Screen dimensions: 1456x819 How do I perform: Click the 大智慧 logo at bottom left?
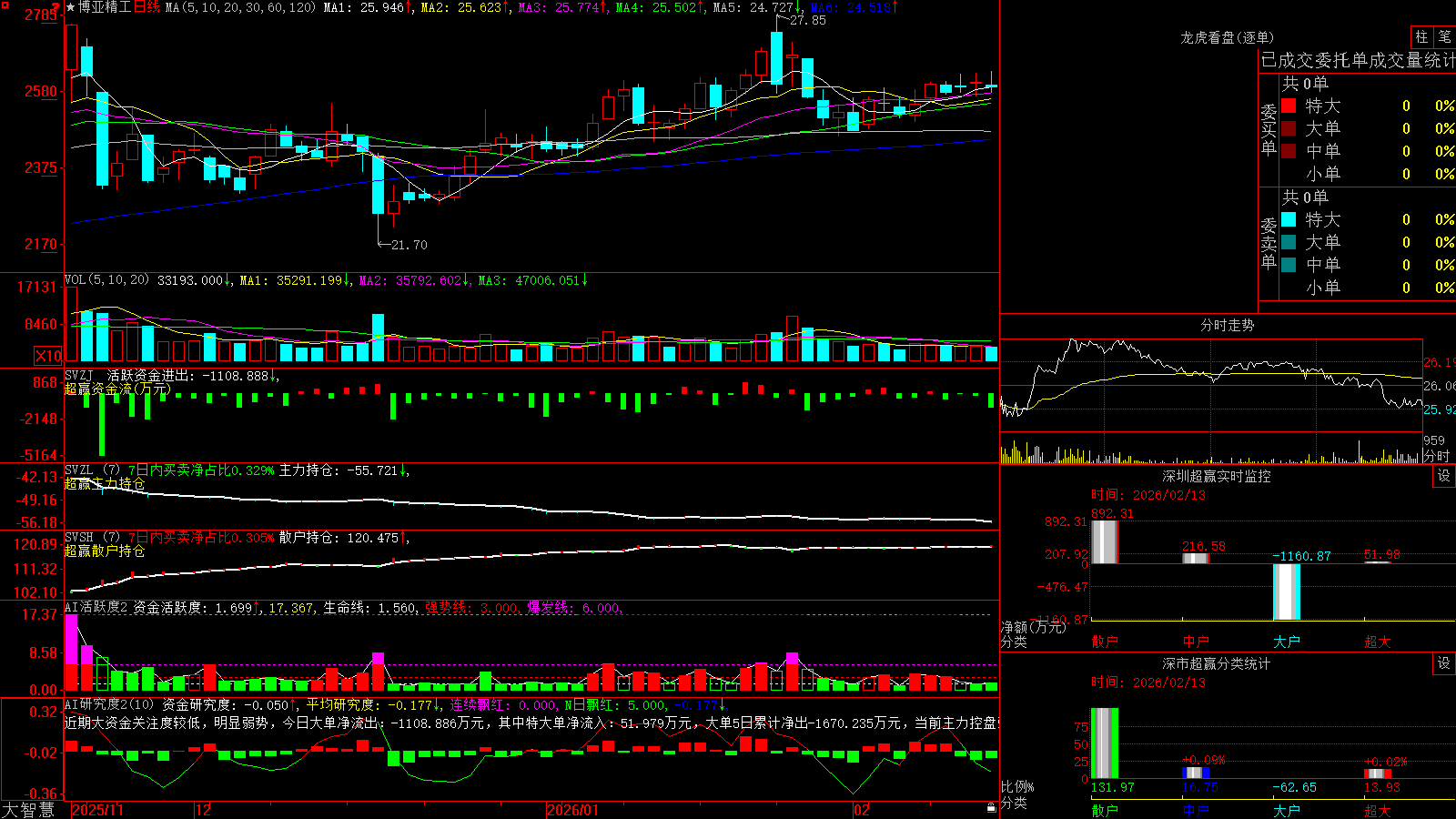[x=27, y=810]
